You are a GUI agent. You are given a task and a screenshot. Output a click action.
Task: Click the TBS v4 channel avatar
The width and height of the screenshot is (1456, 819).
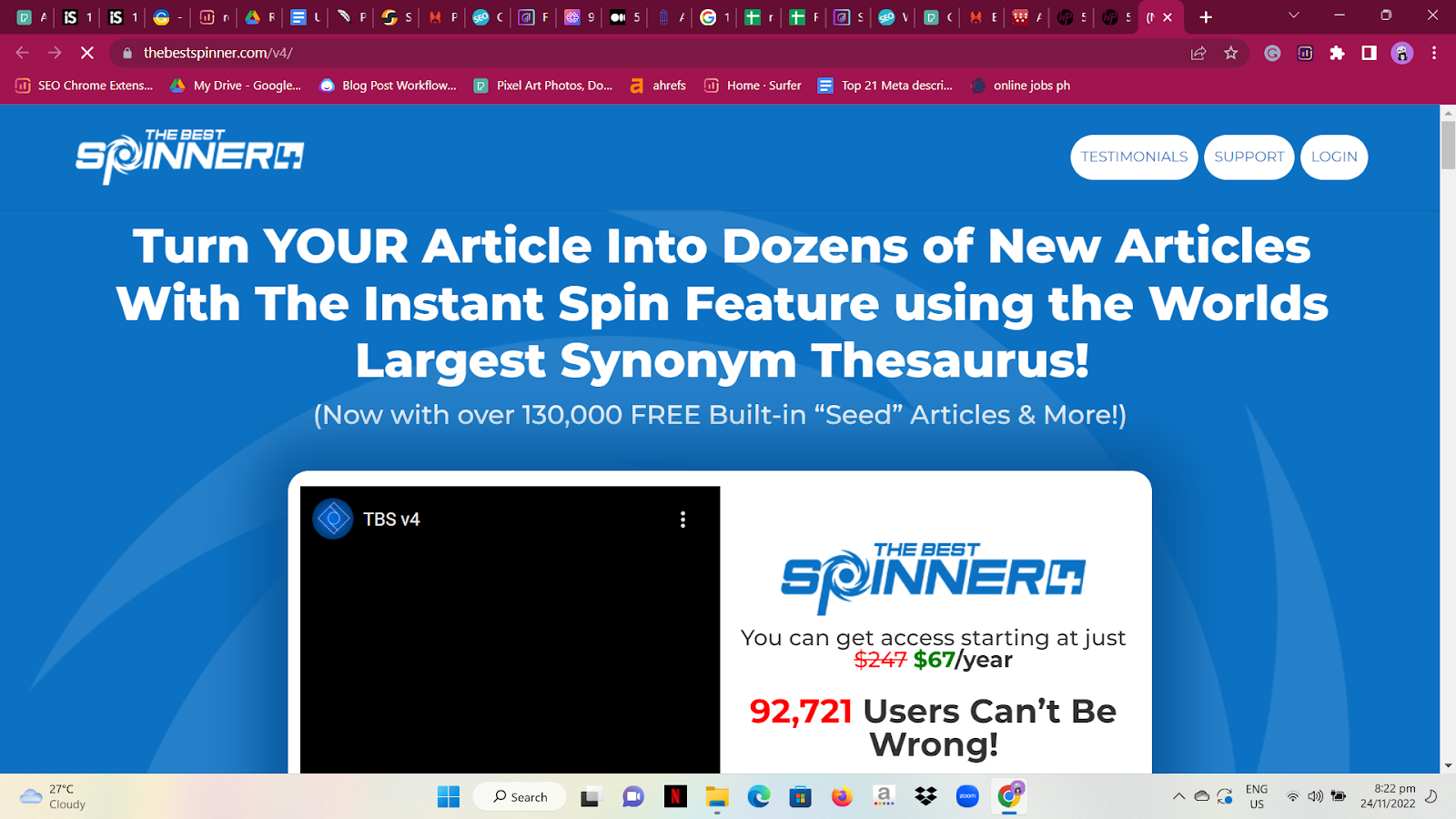coord(333,520)
